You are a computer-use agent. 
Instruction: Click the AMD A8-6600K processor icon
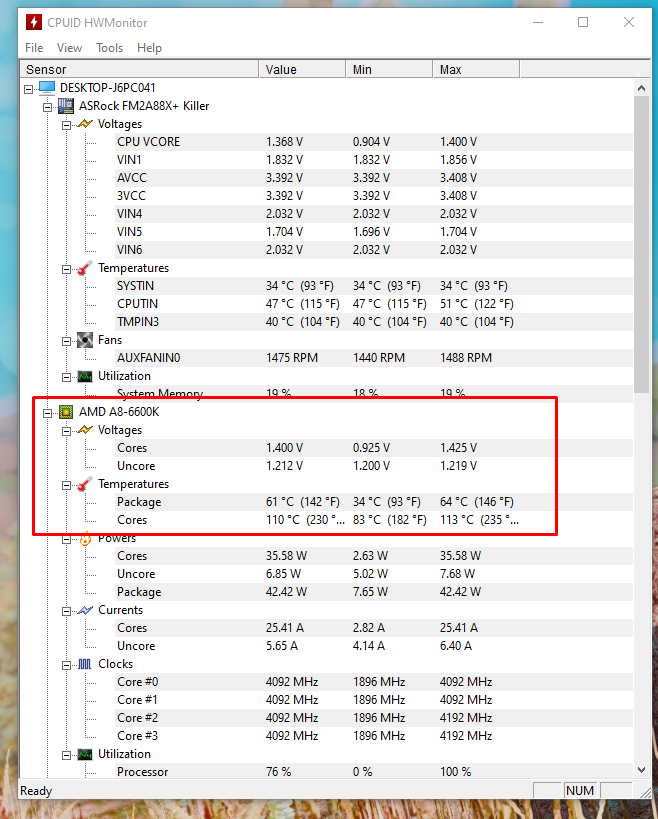tap(66, 412)
